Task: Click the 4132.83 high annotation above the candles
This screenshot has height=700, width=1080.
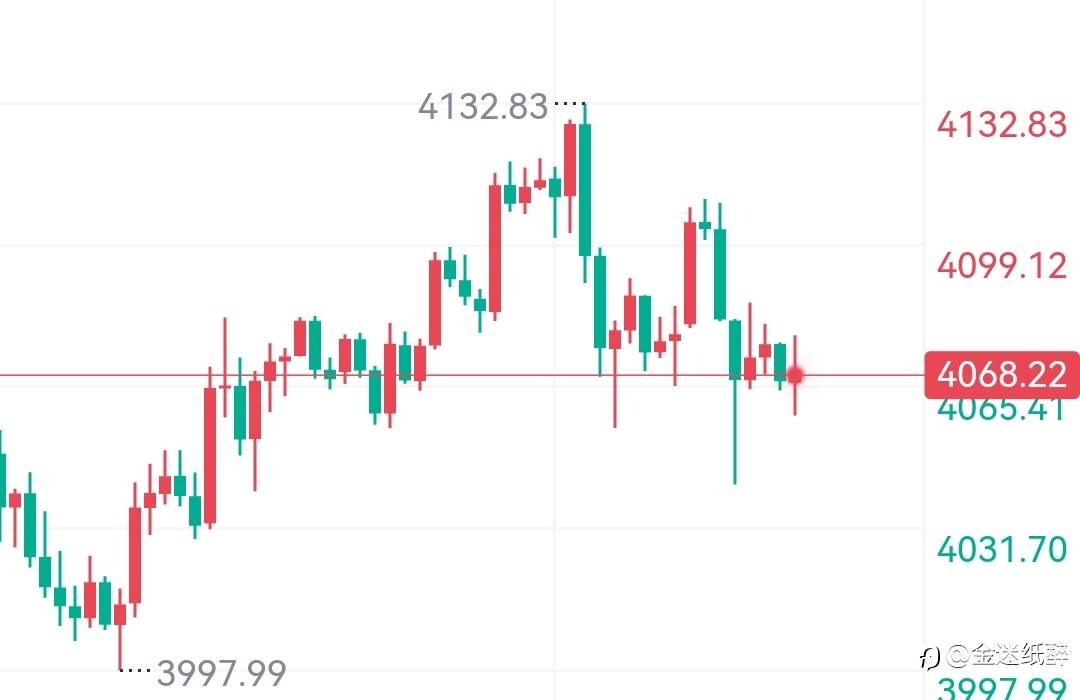Action: click(483, 106)
